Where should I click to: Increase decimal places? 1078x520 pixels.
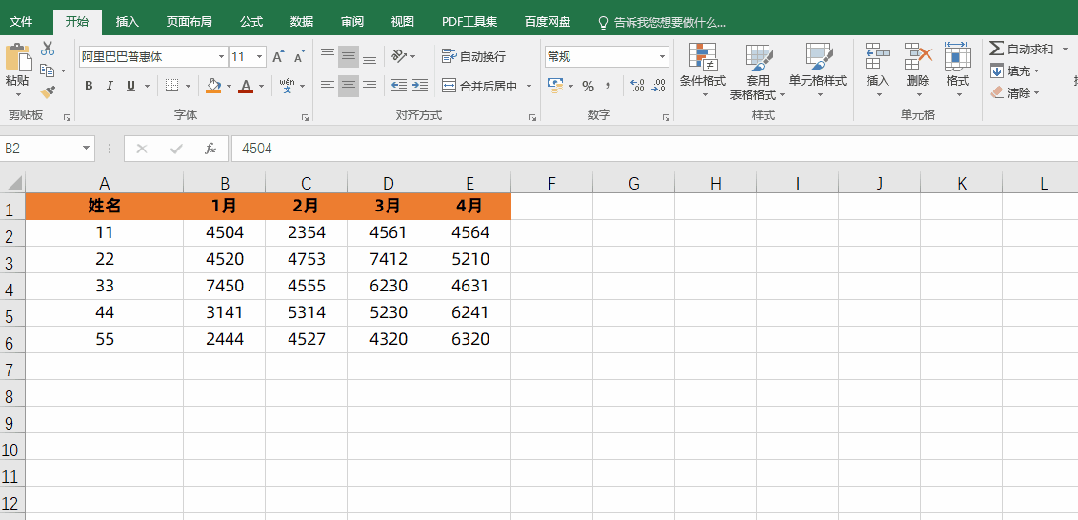(637, 85)
